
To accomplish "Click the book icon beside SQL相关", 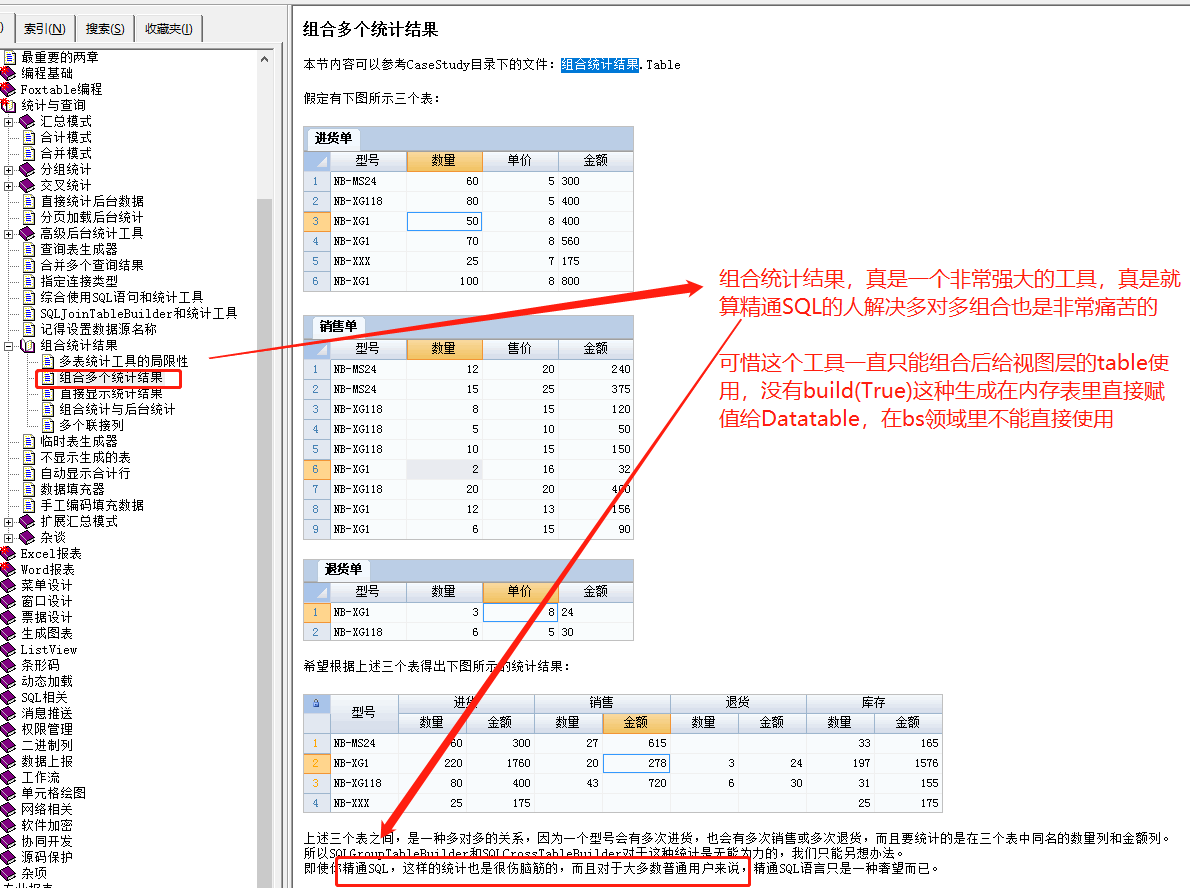I will click(x=8, y=697).
